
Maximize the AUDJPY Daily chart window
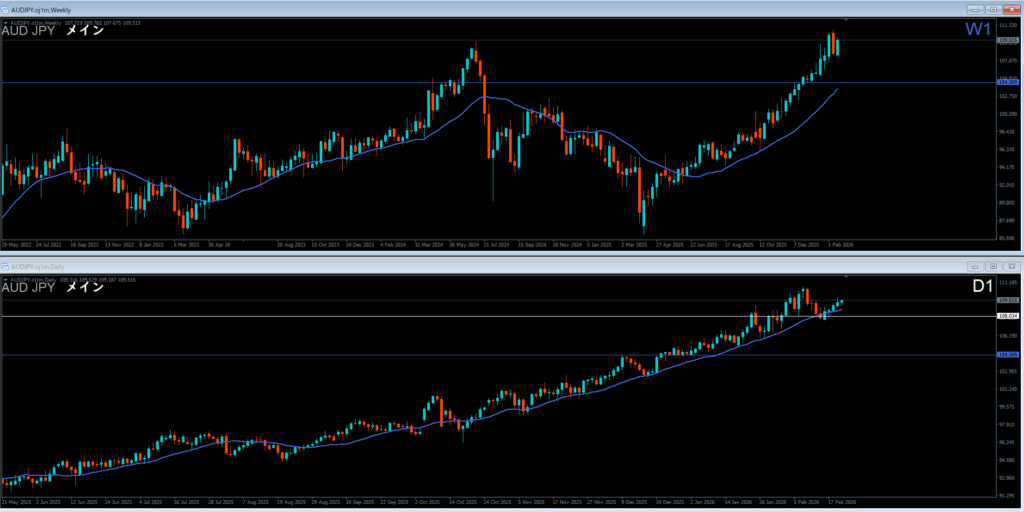click(993, 267)
